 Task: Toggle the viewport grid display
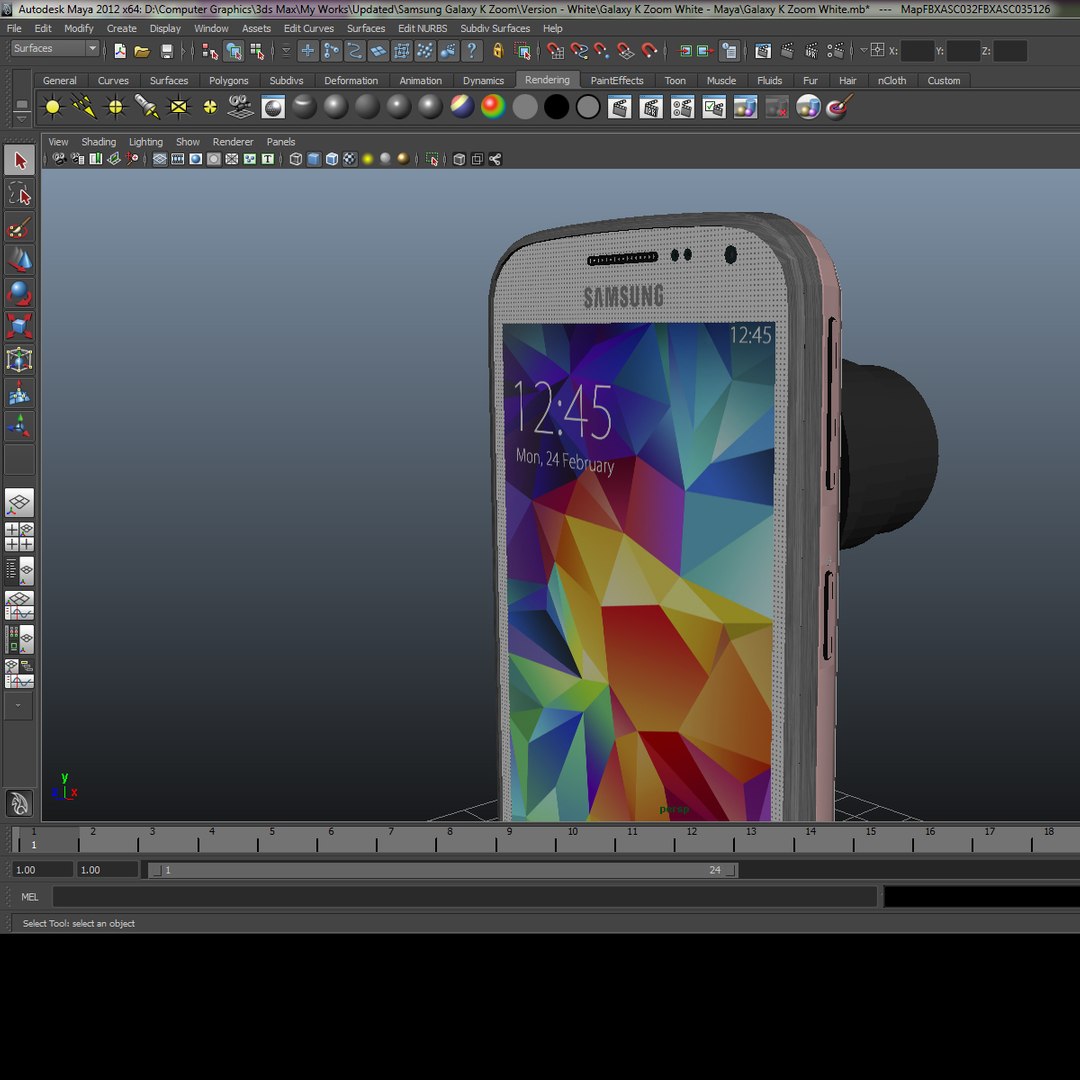click(160, 160)
